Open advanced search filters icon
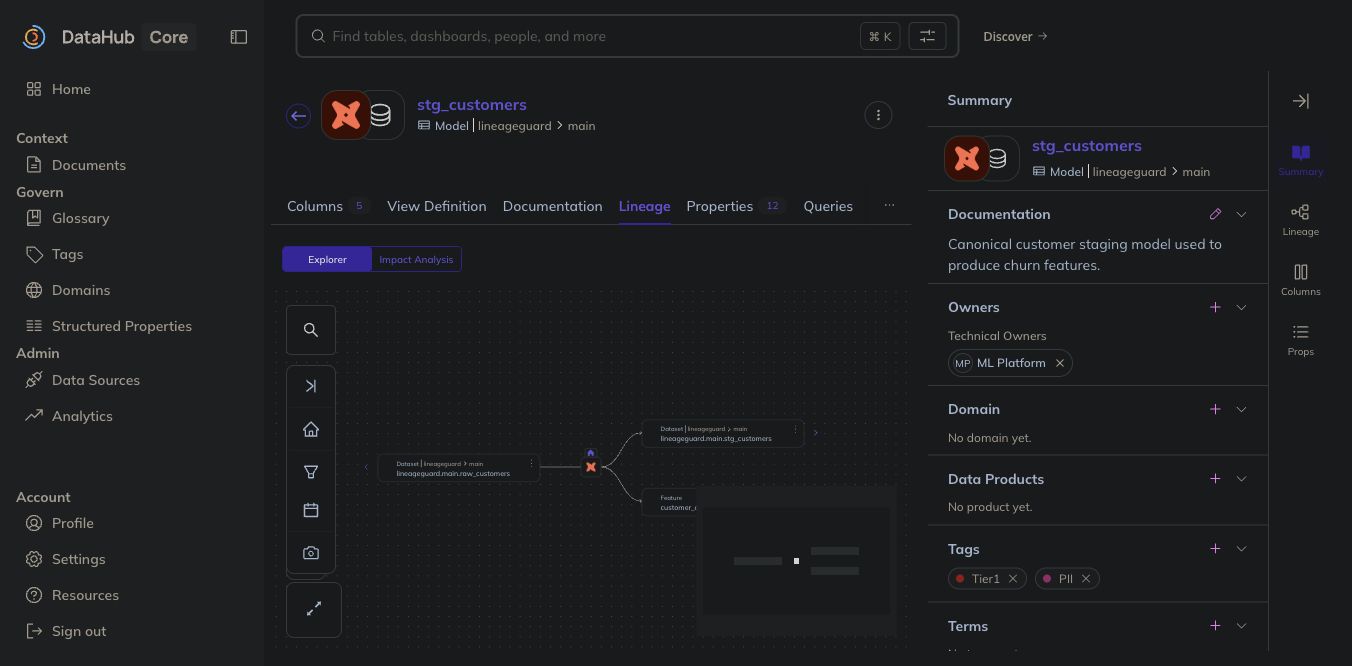This screenshot has width=1352, height=666. [x=927, y=36]
